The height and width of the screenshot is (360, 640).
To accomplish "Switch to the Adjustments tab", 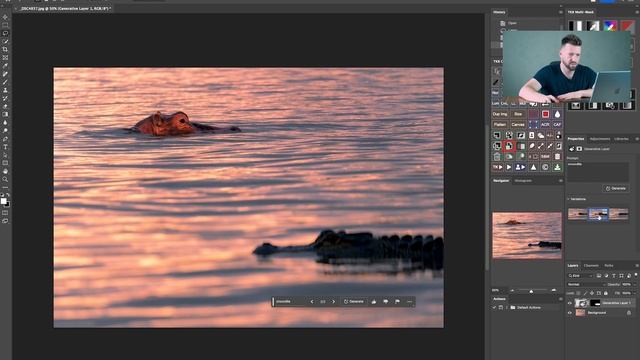I will [600, 139].
